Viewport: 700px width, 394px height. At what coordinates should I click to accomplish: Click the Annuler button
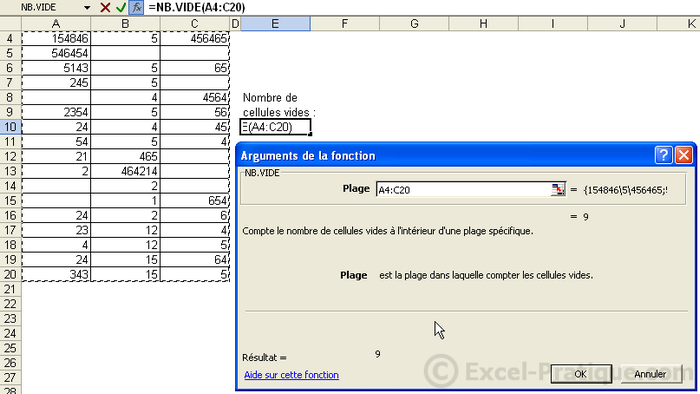[650, 373]
